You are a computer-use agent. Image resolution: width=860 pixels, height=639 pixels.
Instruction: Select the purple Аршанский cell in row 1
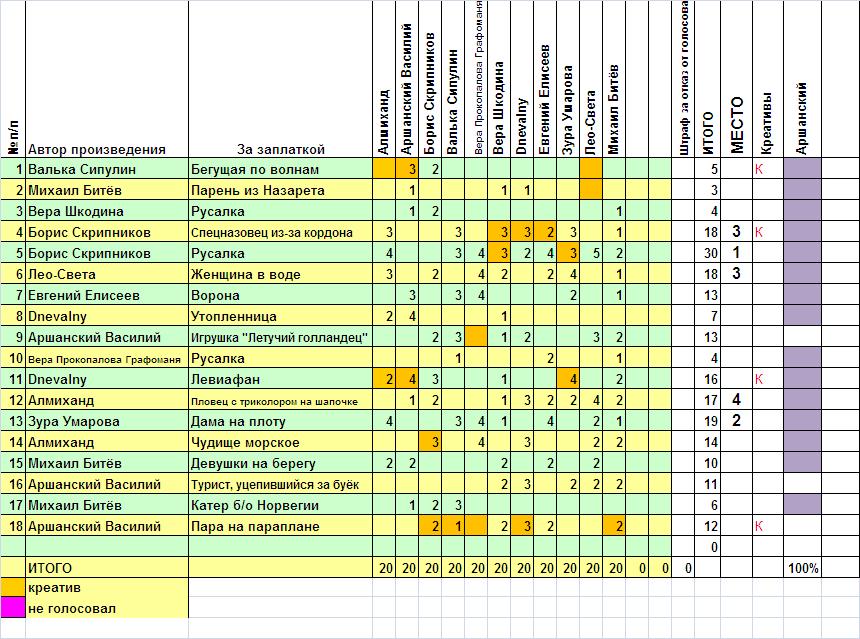coord(802,169)
